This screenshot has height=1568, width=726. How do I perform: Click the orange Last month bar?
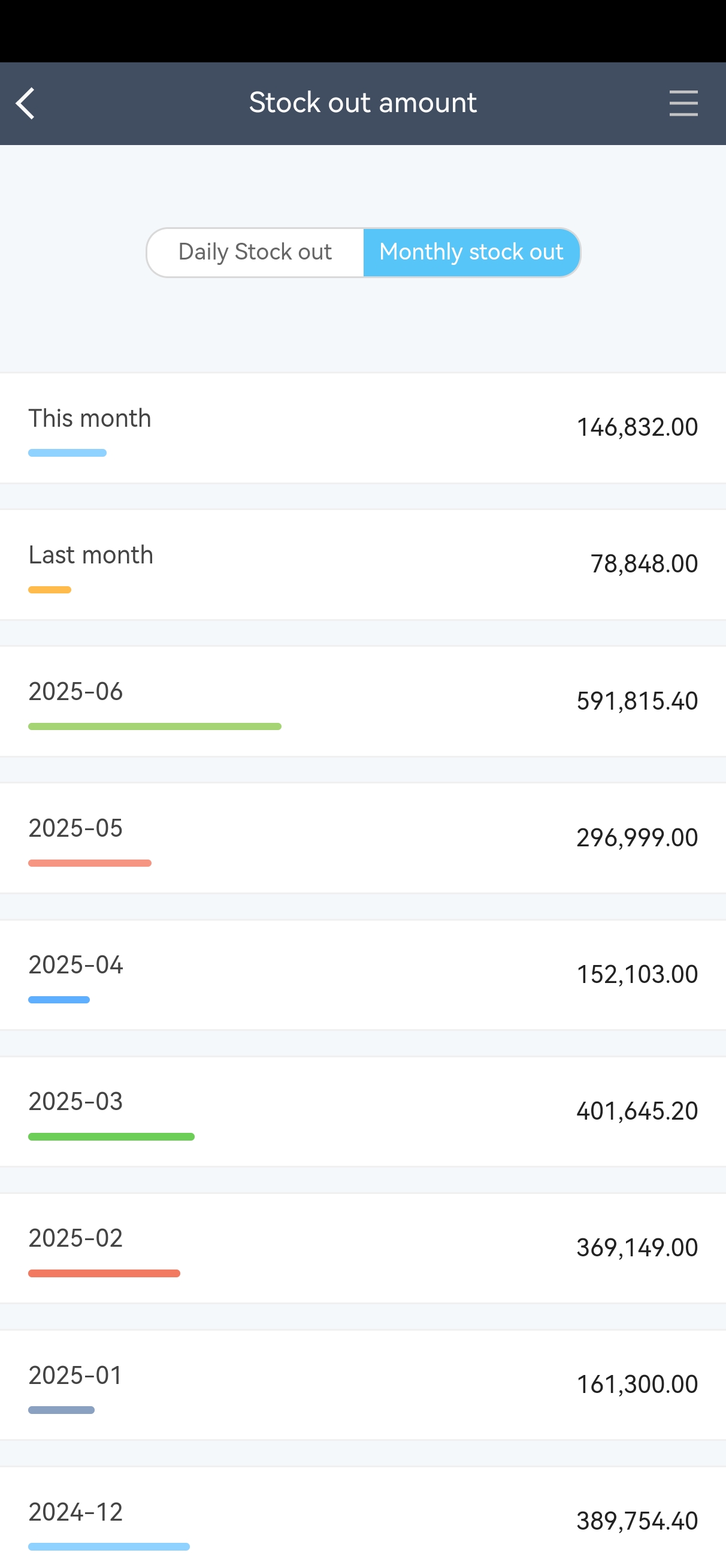pyautogui.click(x=50, y=590)
